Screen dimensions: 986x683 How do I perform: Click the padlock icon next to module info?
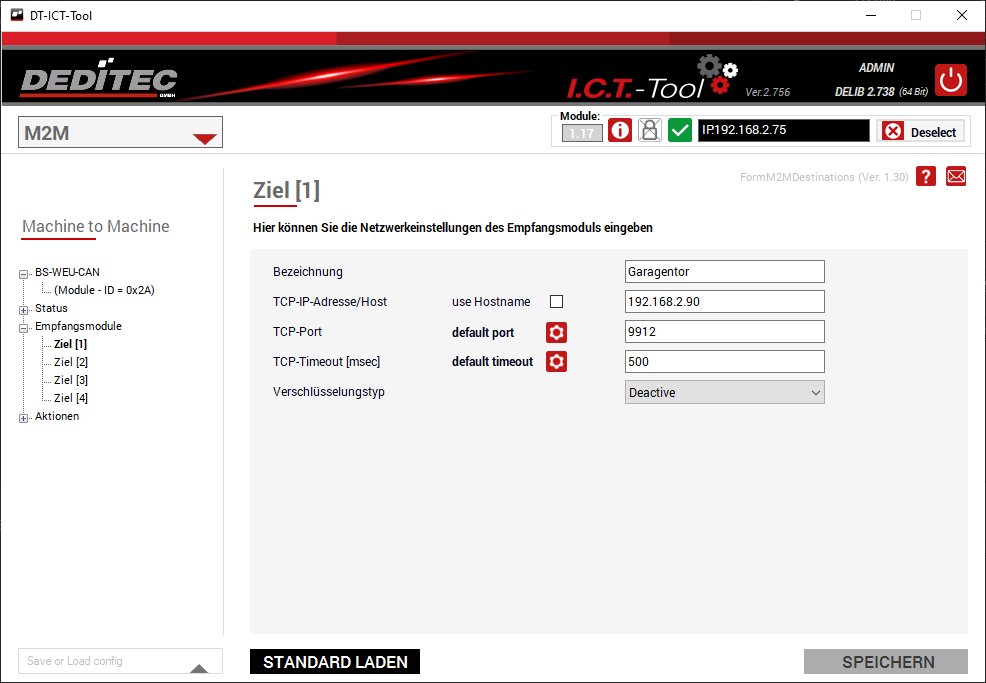(x=650, y=131)
